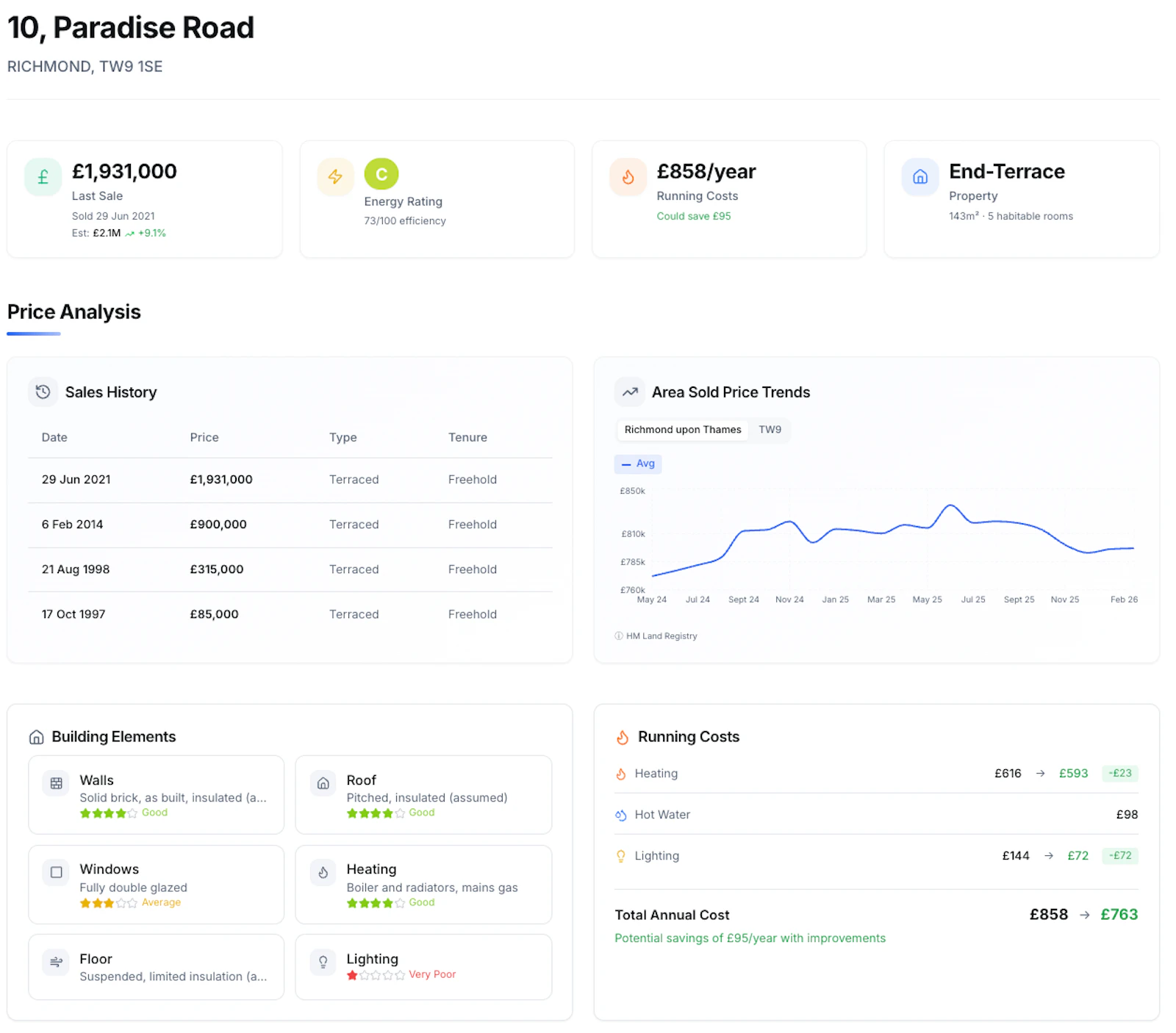Select the 21 Aug 1998 sale date
The image size is (1176, 1033).
click(76, 569)
